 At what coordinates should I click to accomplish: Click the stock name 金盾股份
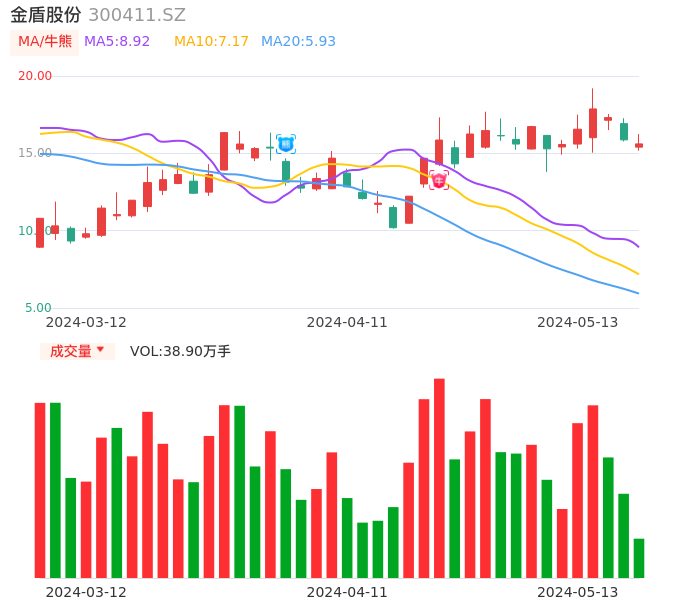(x=46, y=15)
